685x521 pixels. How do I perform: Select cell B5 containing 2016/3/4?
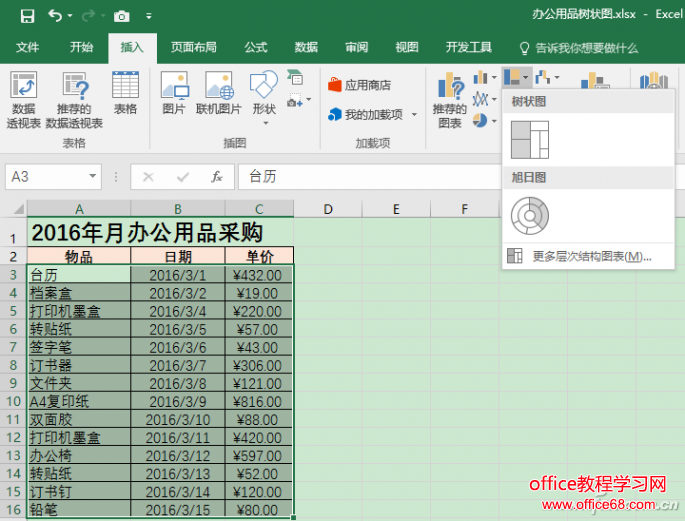[x=177, y=311]
